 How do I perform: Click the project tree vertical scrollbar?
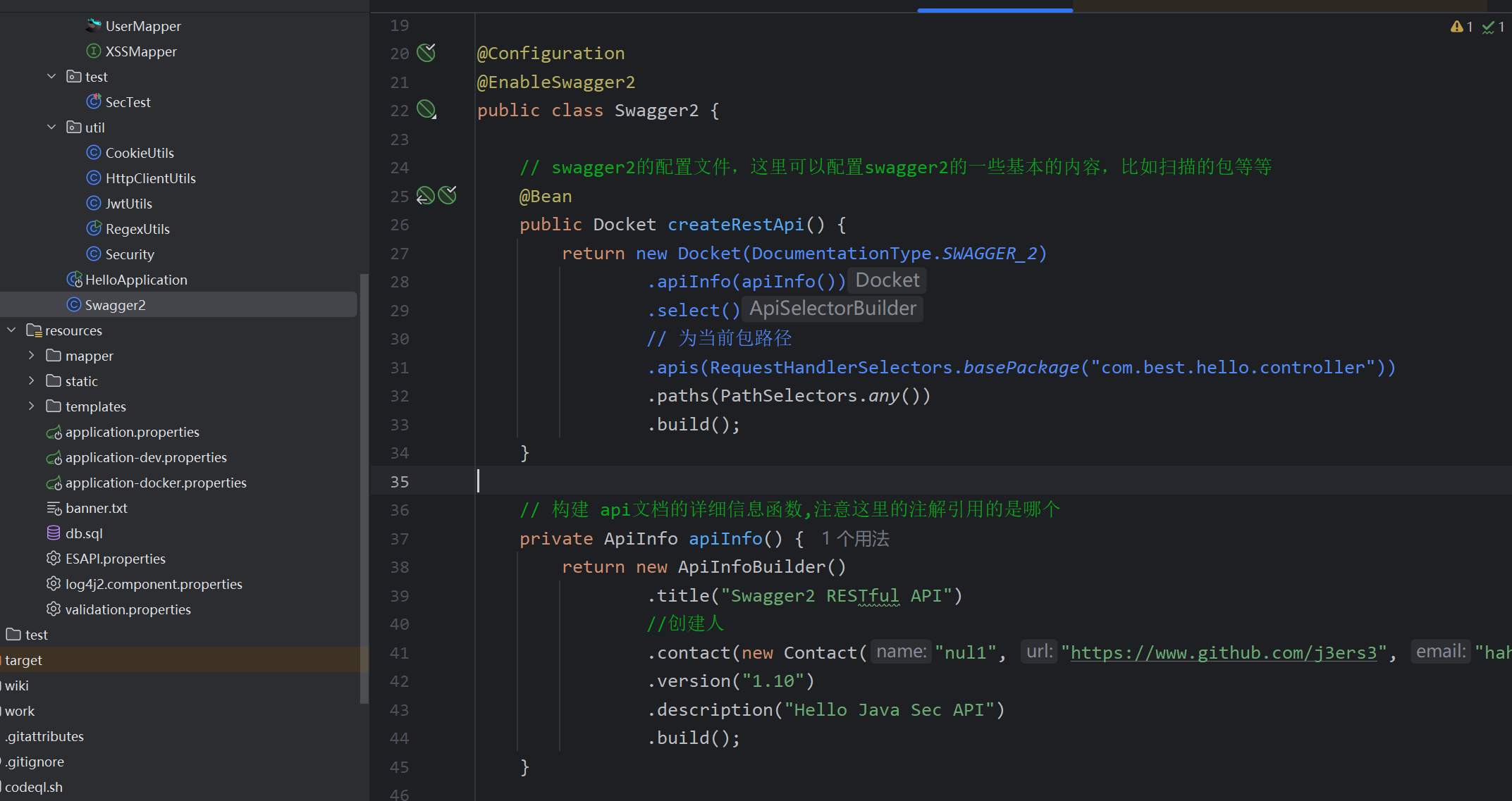[x=364, y=488]
